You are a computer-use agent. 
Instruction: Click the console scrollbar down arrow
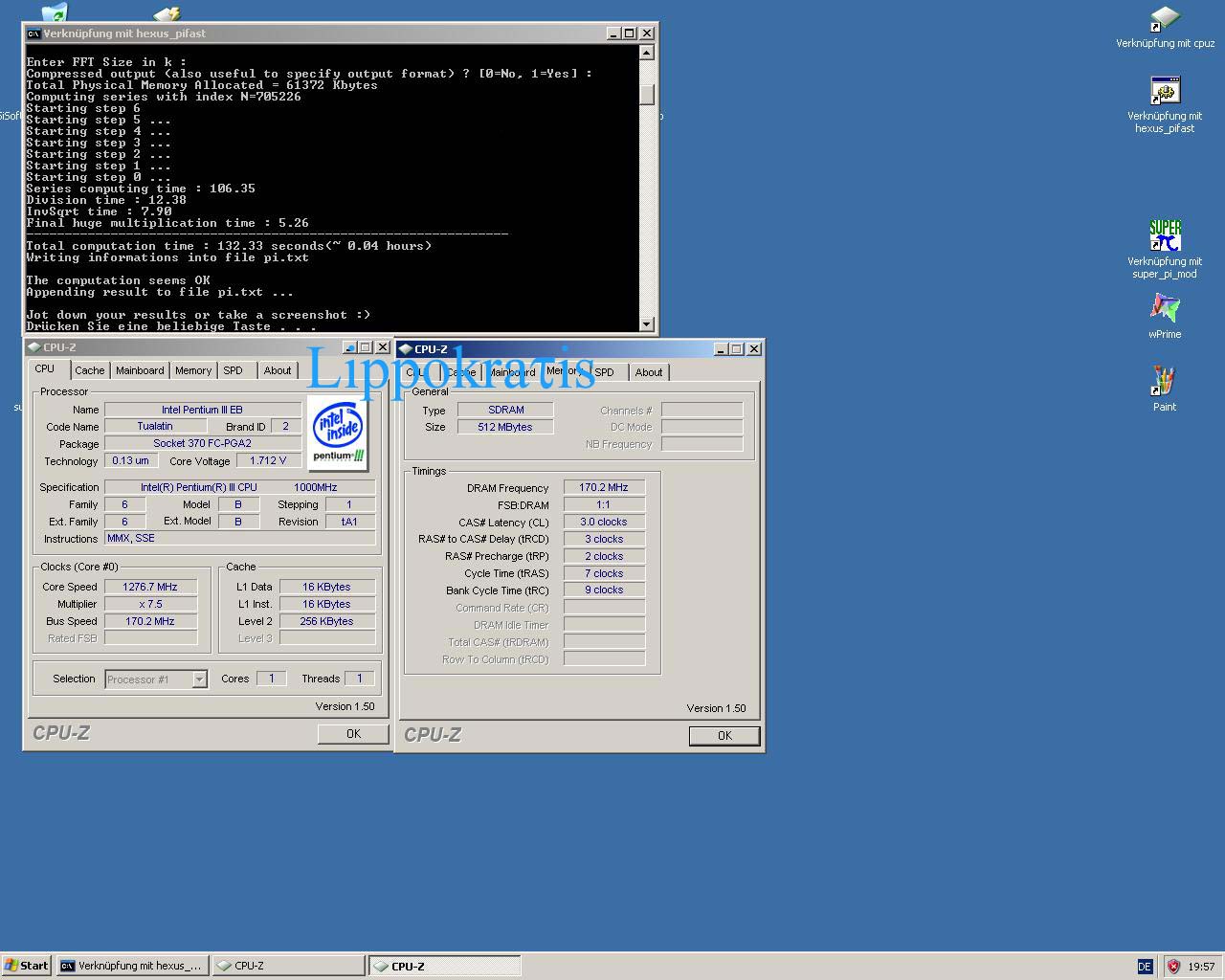pos(647,324)
